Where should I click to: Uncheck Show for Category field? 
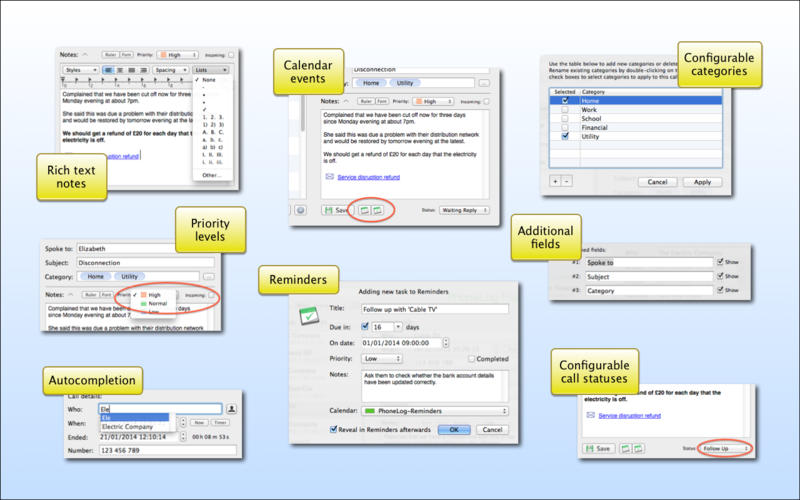tap(720, 290)
